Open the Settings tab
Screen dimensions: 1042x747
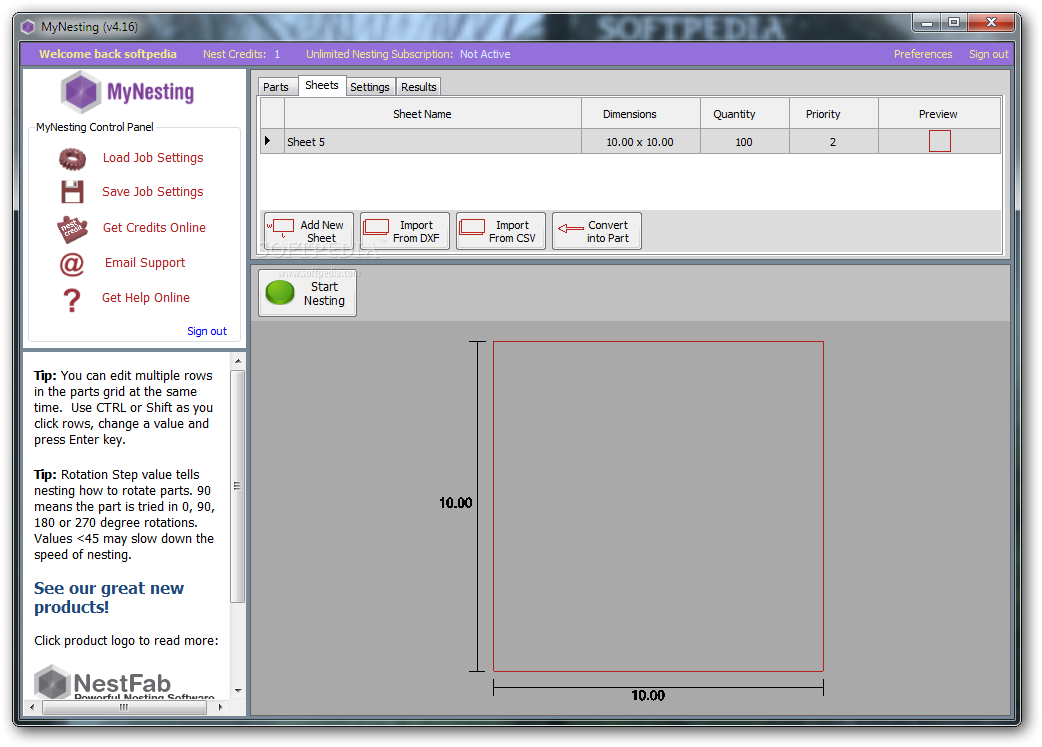pos(370,87)
